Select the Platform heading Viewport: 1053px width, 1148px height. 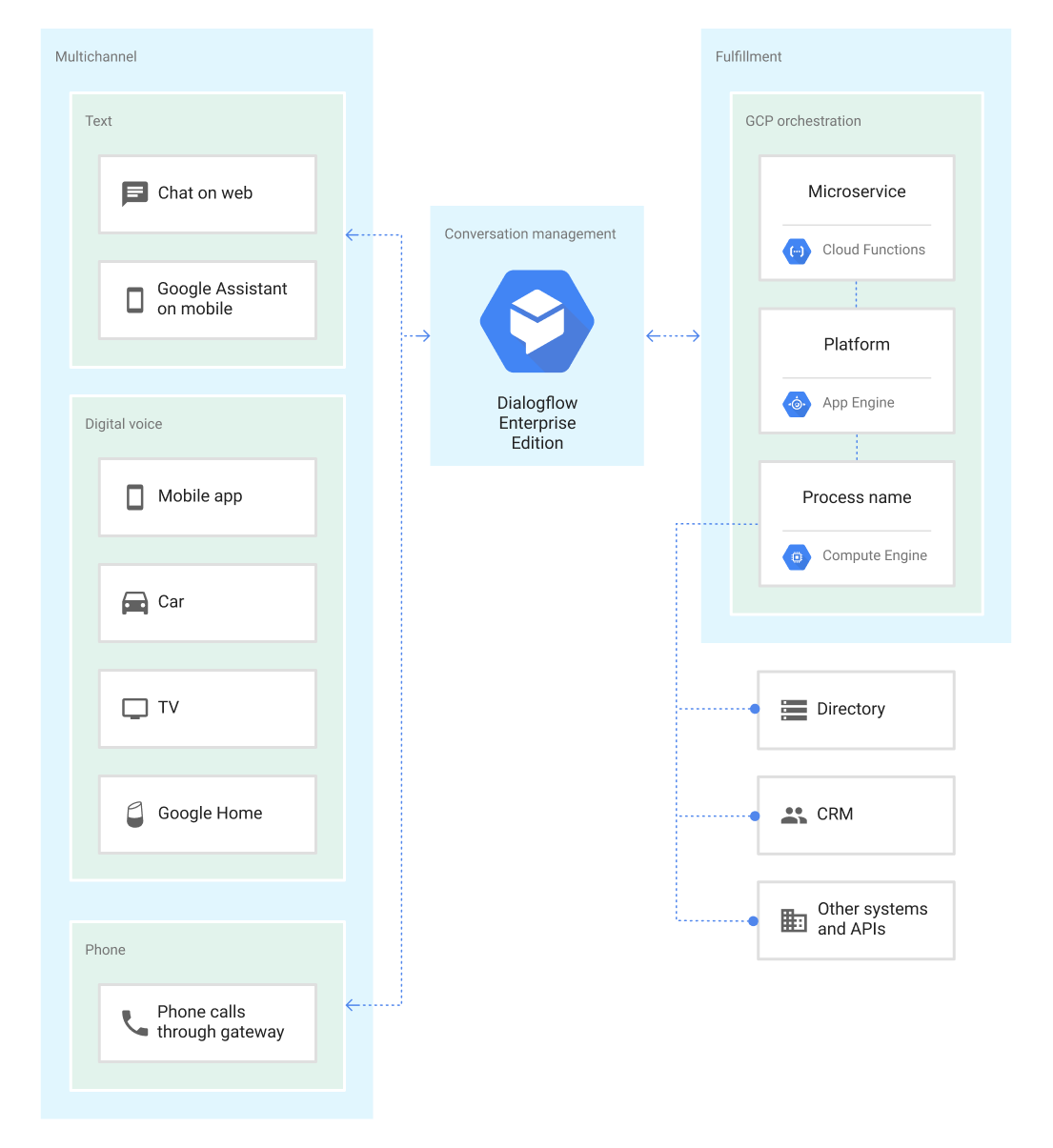point(857,345)
